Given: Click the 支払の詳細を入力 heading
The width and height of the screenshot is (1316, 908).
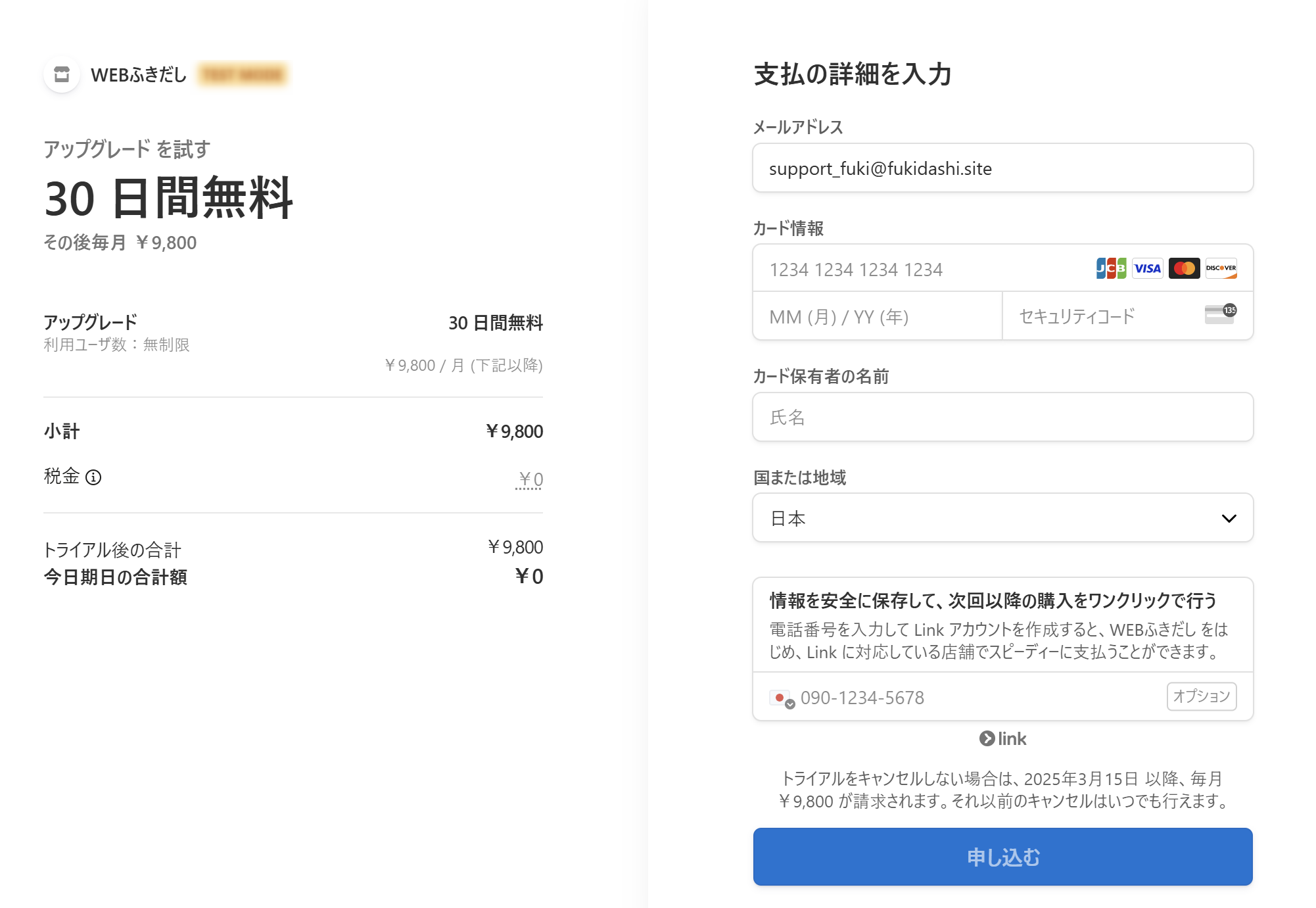Looking at the screenshot, I should click(853, 74).
